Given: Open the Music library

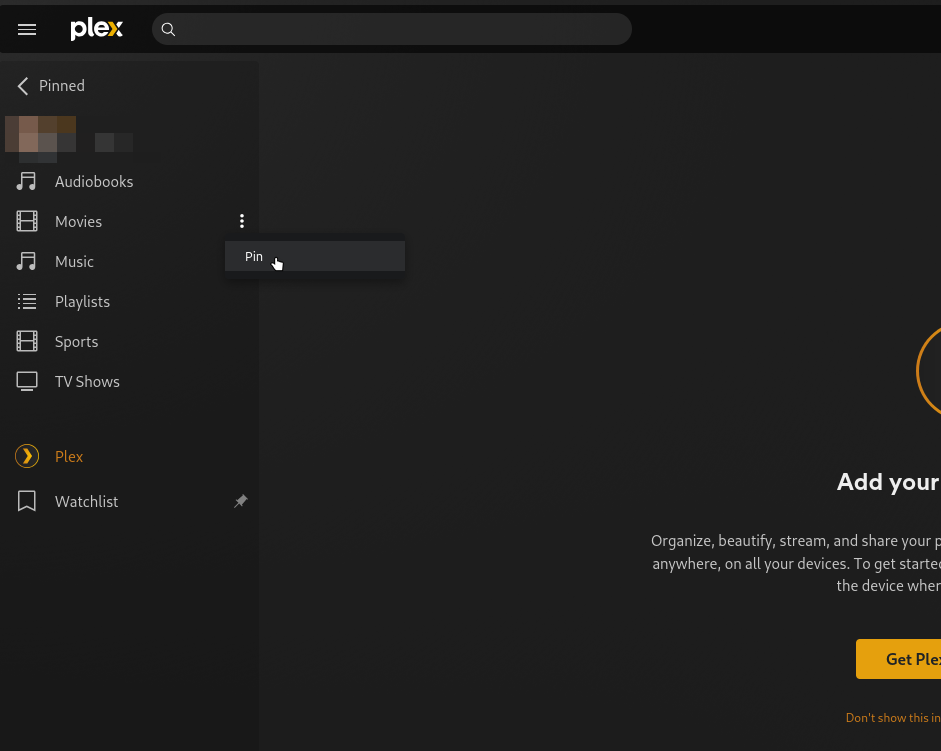Looking at the screenshot, I should [74, 261].
